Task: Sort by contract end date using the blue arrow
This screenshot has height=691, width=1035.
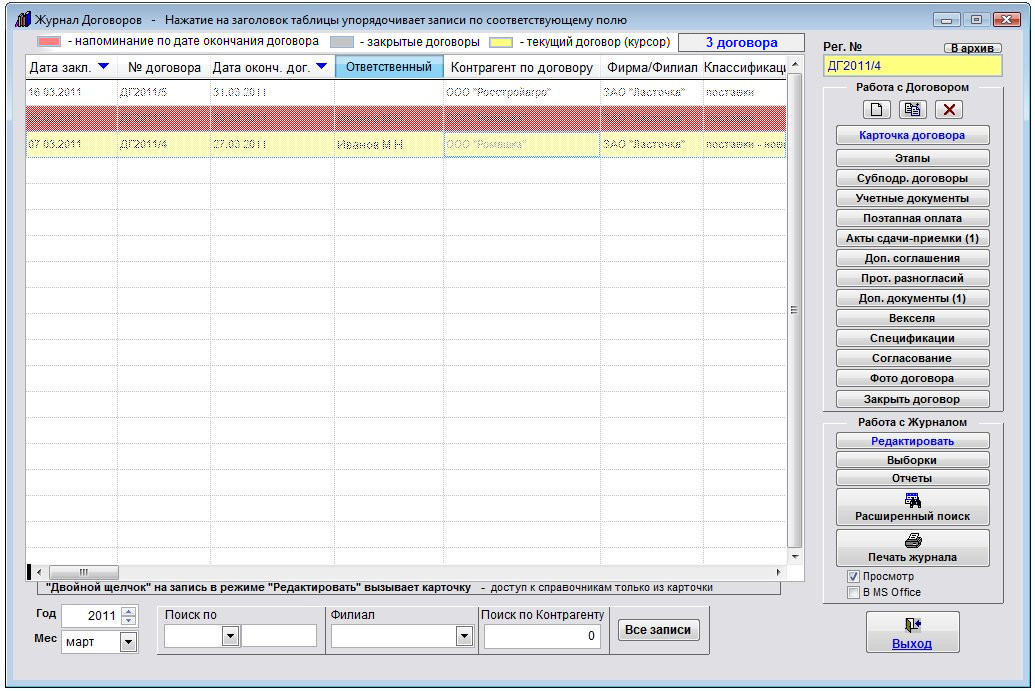Action: point(320,67)
